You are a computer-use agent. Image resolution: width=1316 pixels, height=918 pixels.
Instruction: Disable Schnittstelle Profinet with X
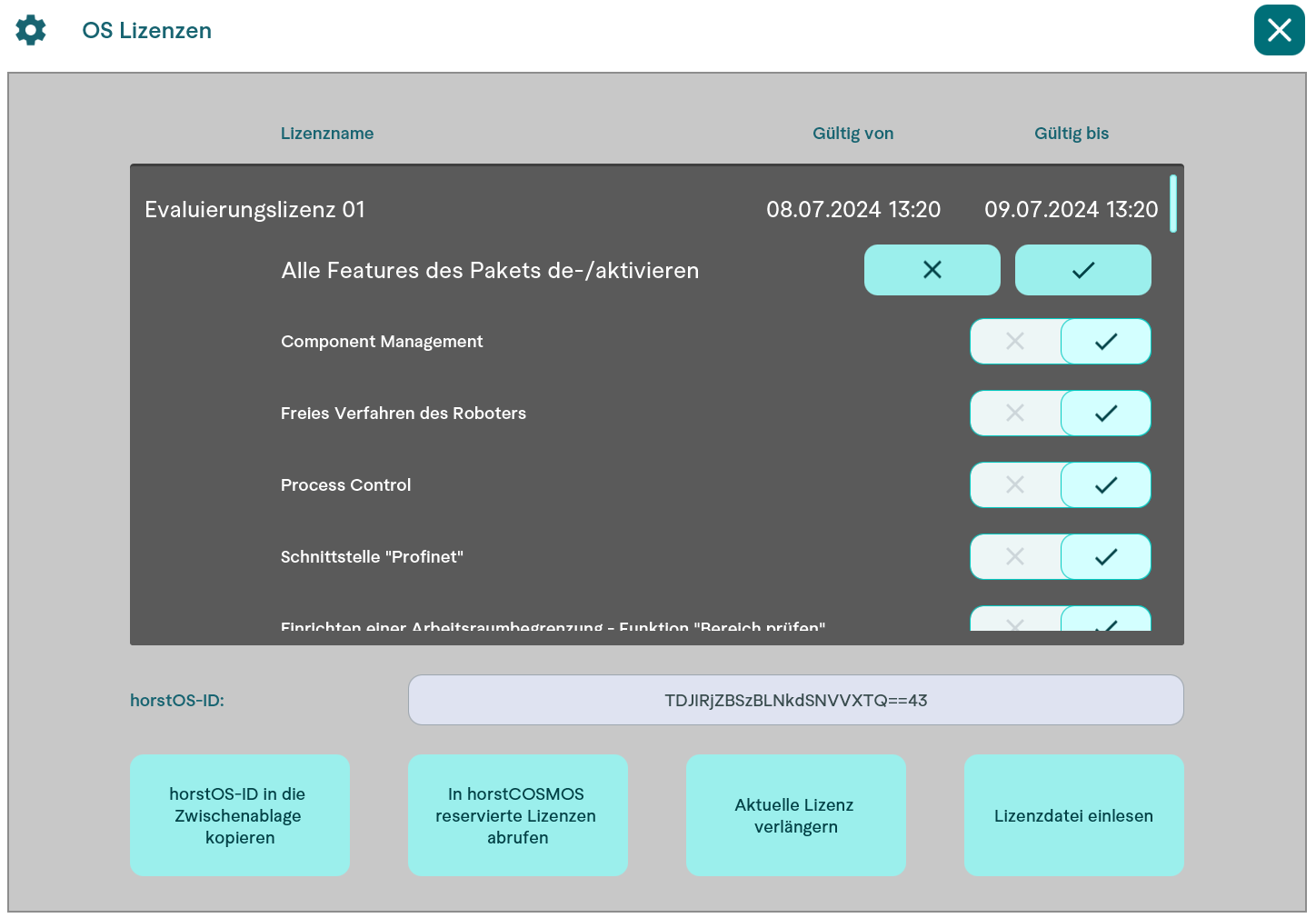tap(1015, 557)
